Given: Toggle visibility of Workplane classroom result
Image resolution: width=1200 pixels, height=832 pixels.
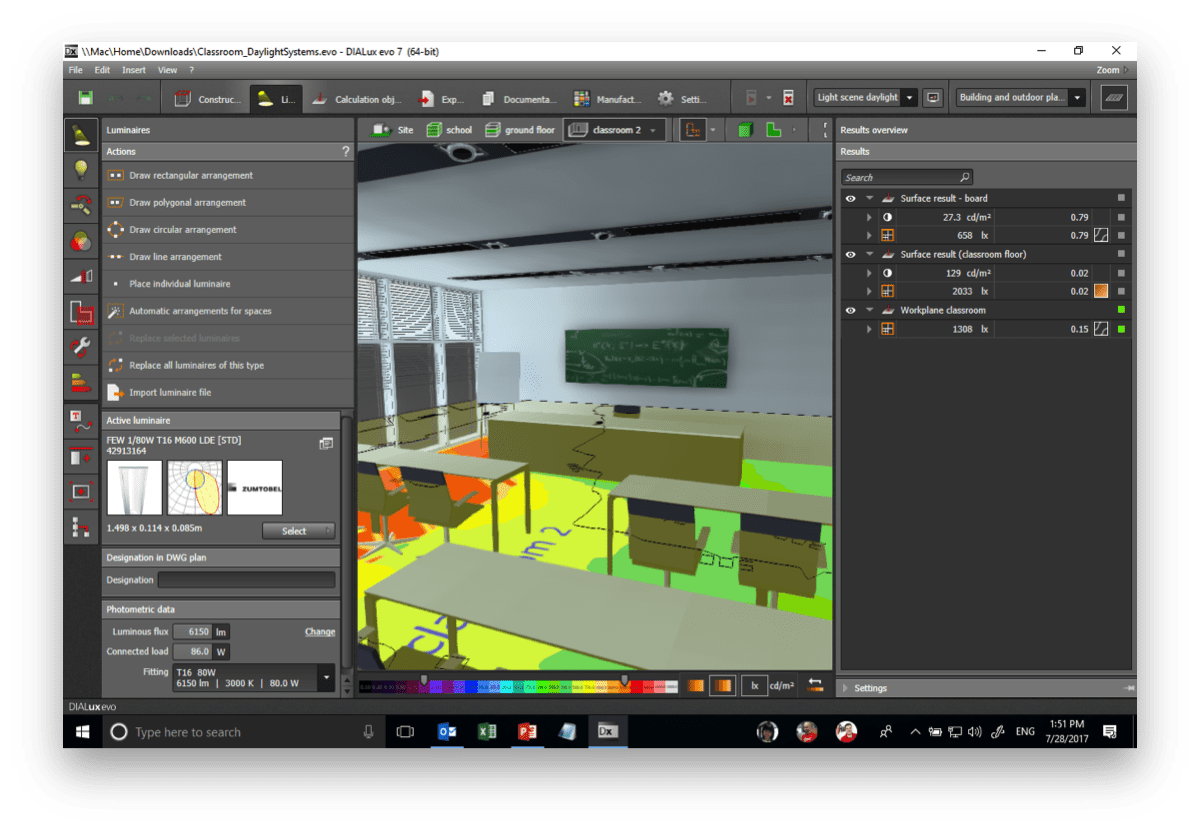Looking at the screenshot, I should 850,311.
